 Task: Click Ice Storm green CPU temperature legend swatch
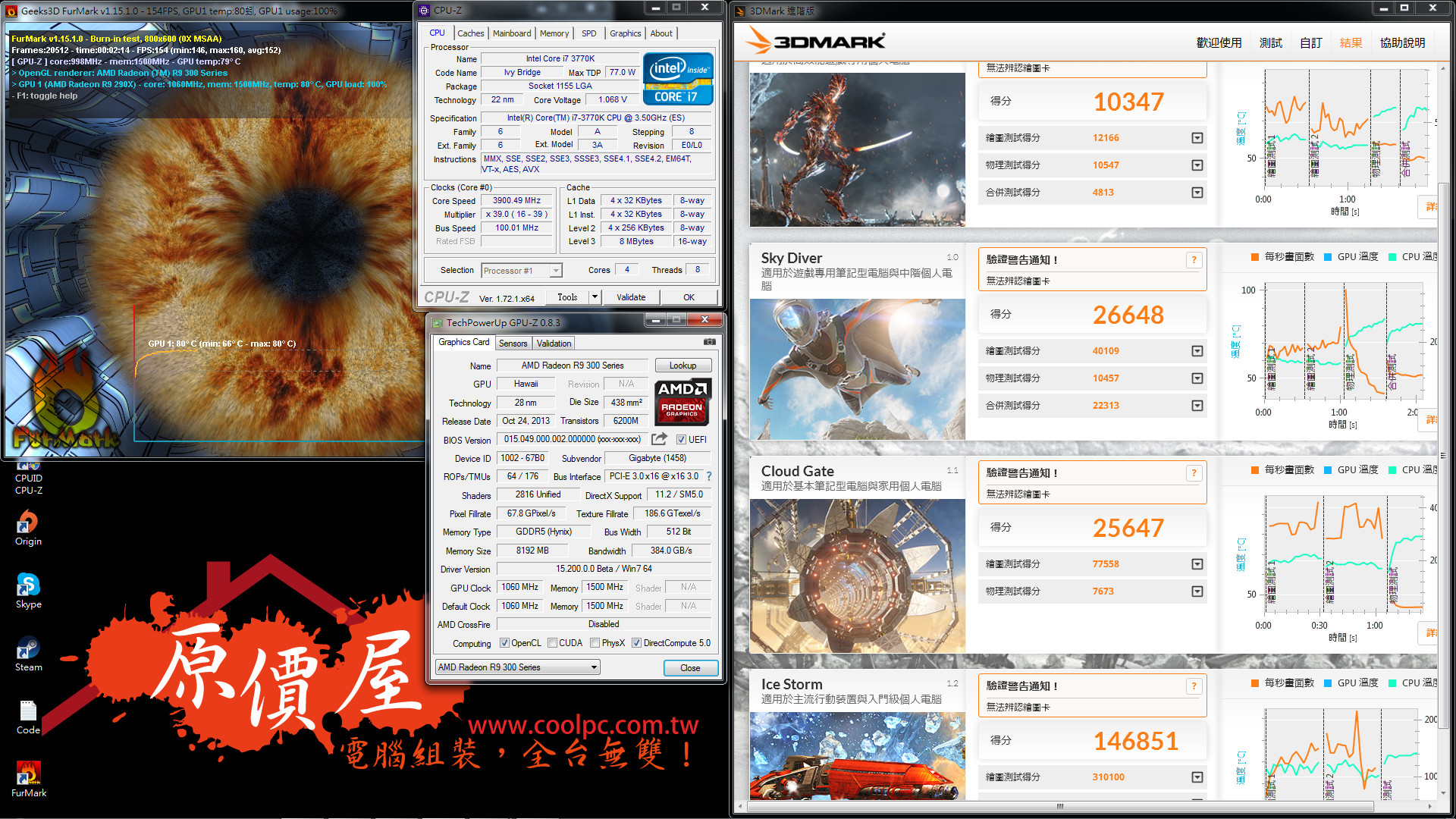coord(1392,683)
